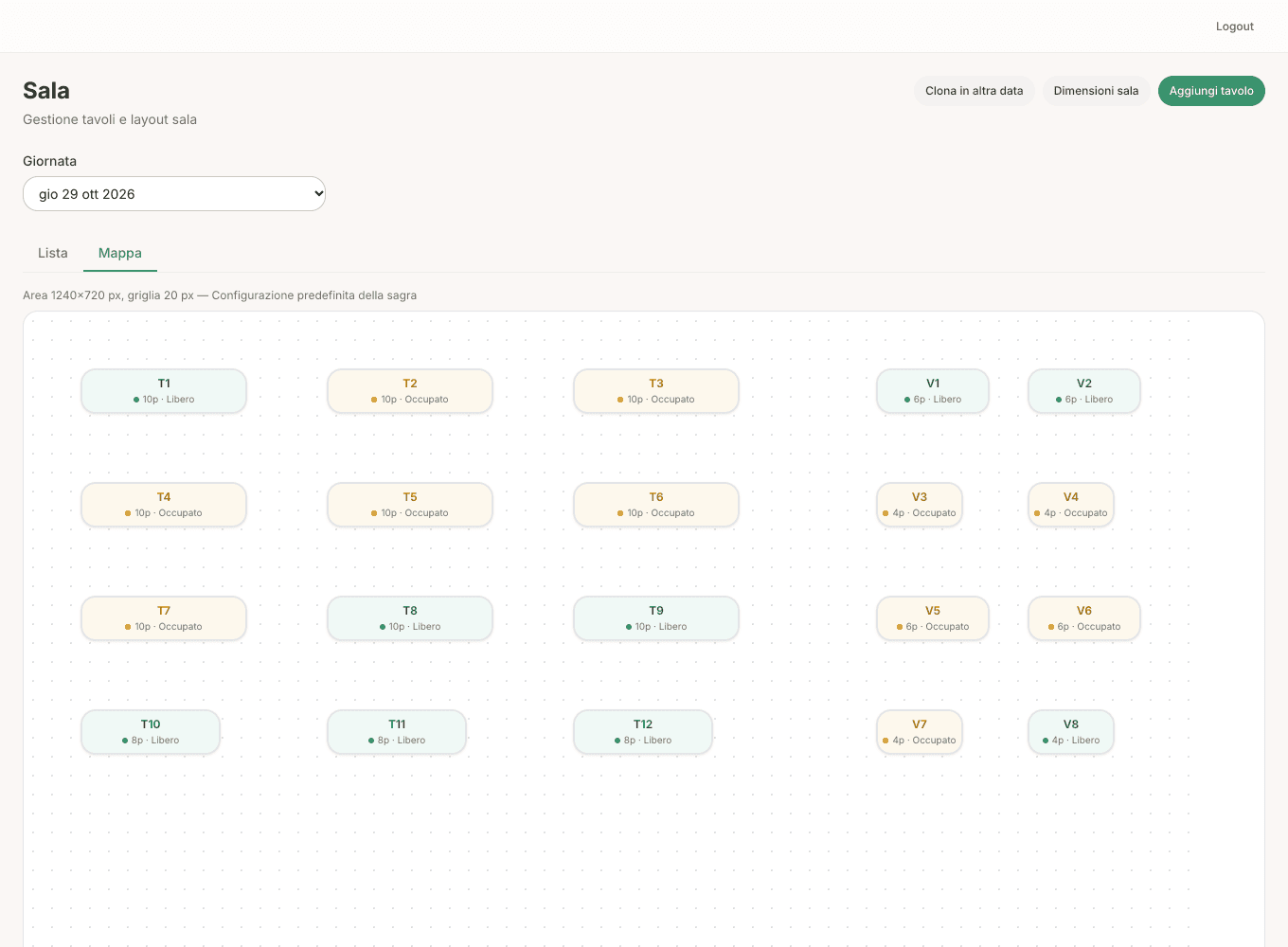Image resolution: width=1288 pixels, height=947 pixels.
Task: Click table T9 on the map
Action: point(656,618)
